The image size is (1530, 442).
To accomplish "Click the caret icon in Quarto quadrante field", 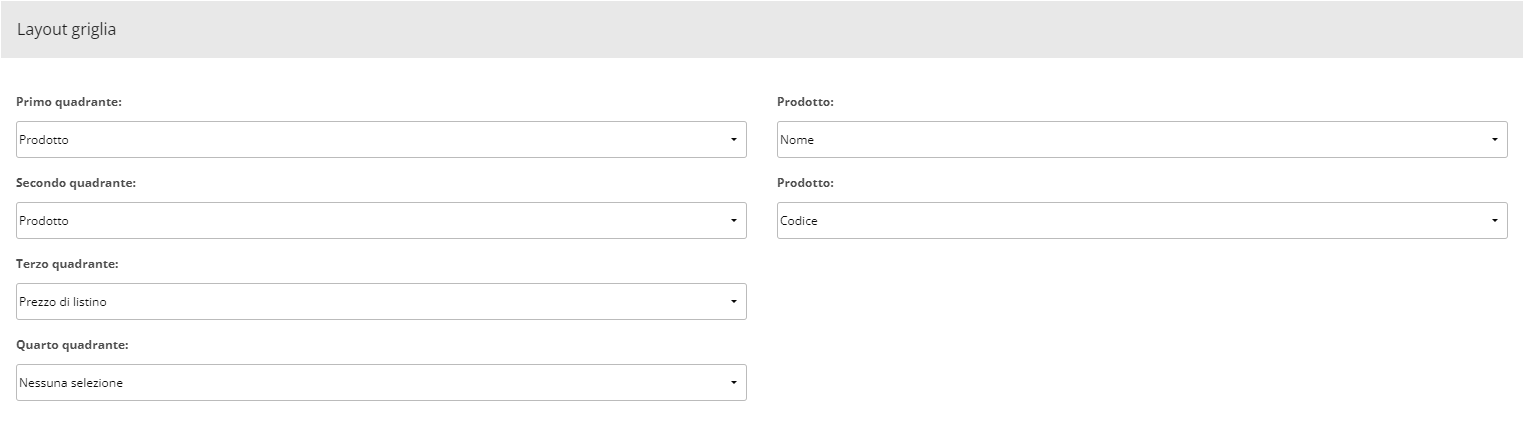I will coord(733,383).
